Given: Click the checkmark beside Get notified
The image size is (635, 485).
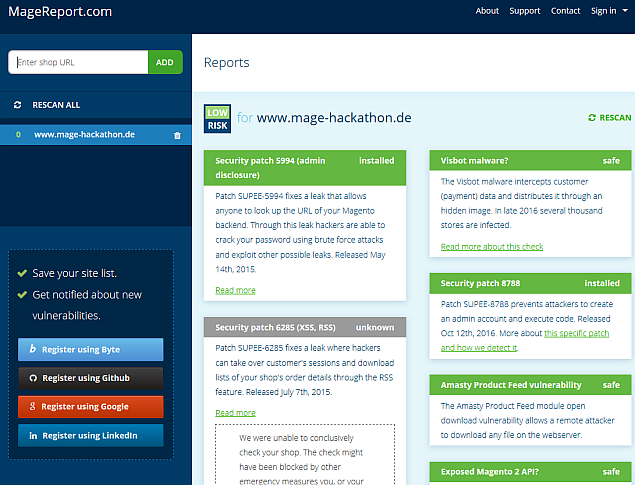Looking at the screenshot, I should tap(22, 295).
